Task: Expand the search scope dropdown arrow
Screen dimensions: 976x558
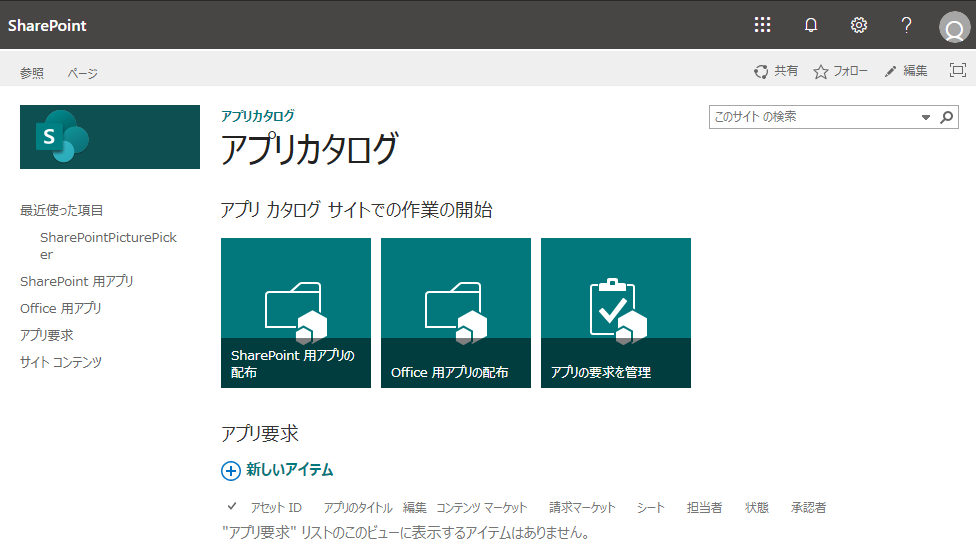Action: (925, 117)
